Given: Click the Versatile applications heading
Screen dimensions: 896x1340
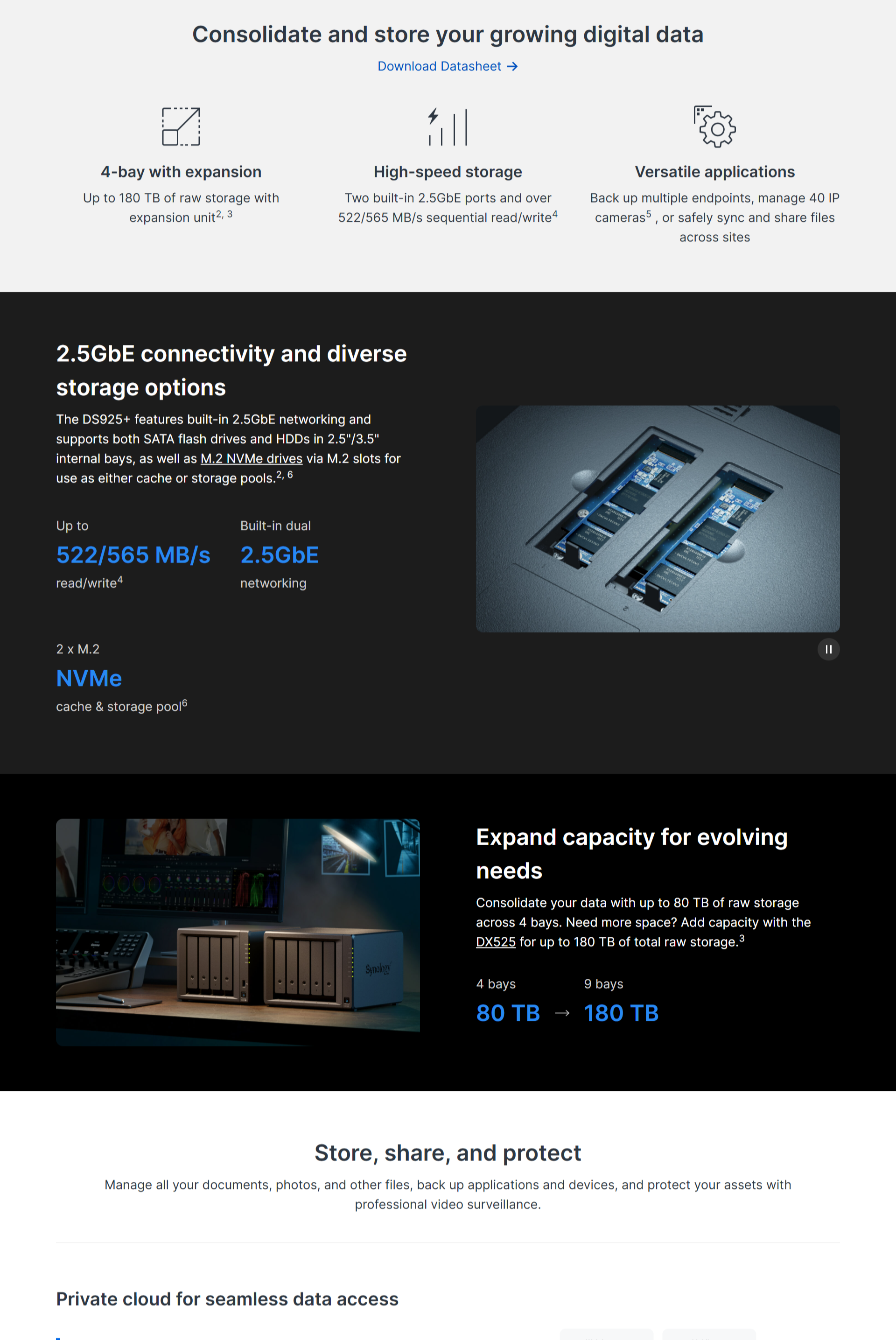Looking at the screenshot, I should (x=714, y=171).
